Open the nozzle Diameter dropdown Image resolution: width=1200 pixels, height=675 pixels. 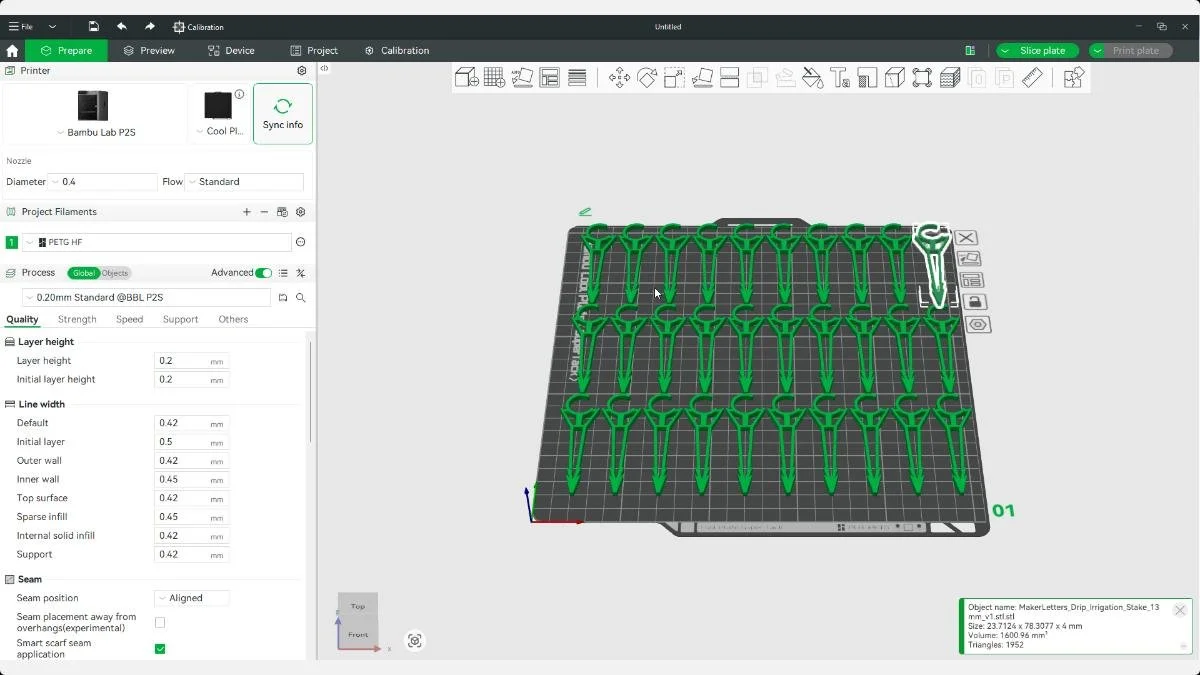103,182
